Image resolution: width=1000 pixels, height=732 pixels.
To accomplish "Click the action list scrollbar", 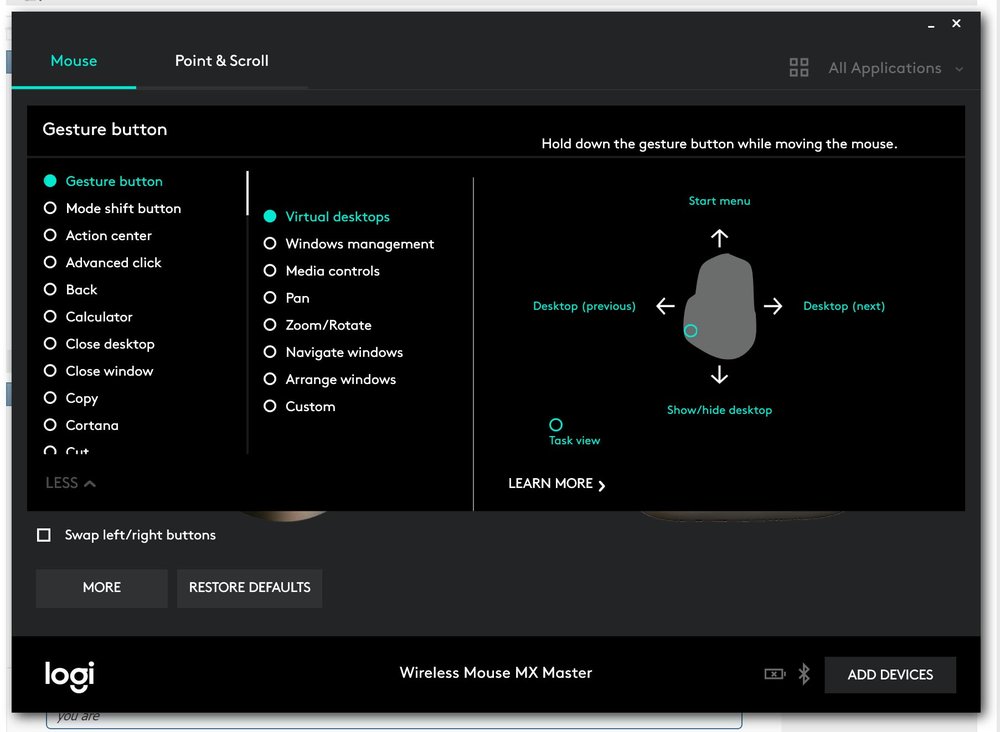I will click(247, 193).
